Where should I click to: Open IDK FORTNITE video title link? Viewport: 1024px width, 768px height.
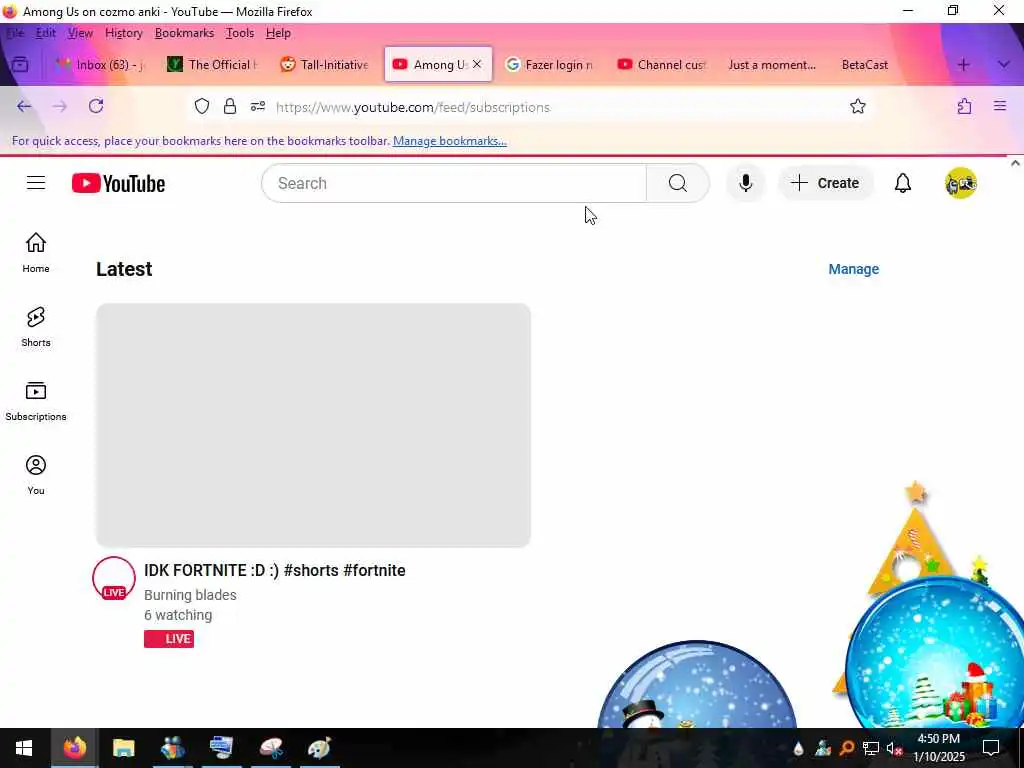pos(274,570)
